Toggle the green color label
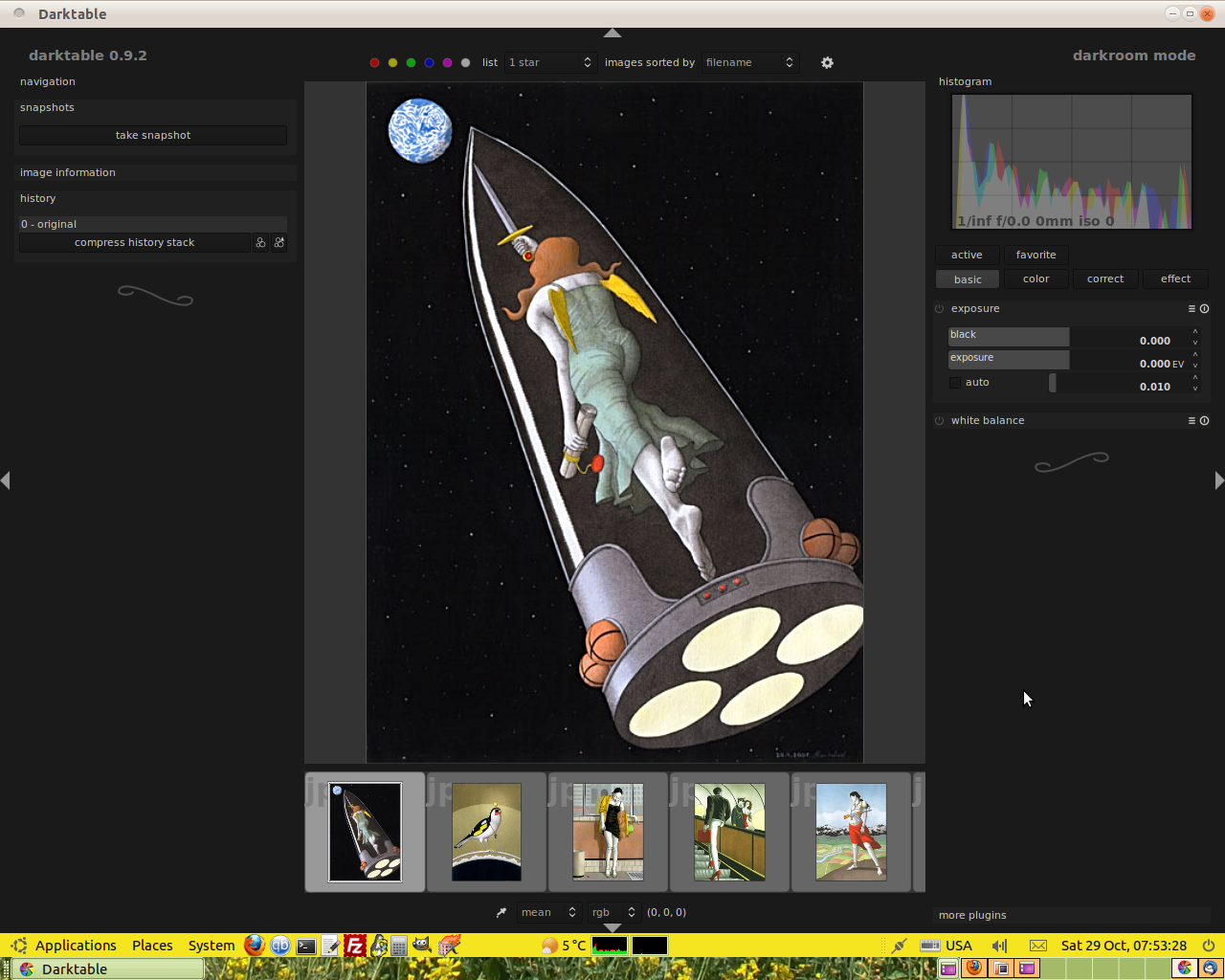This screenshot has width=1225, height=980. click(411, 63)
